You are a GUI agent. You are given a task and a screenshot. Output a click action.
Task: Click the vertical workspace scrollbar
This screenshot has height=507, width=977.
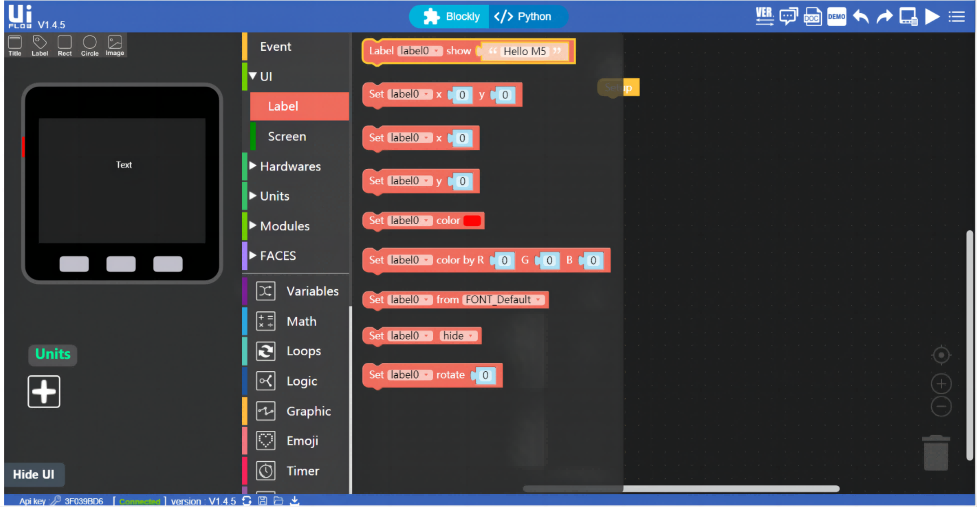pyautogui.click(x=970, y=346)
